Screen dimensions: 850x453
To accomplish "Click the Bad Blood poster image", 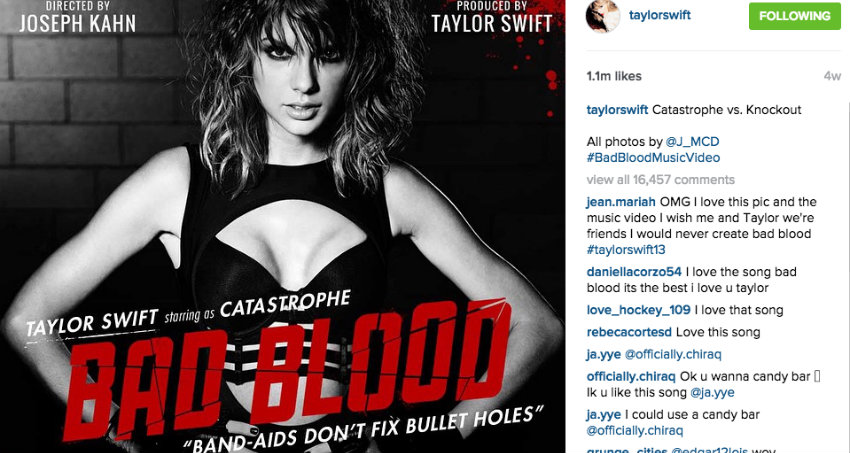I will click(x=282, y=226).
